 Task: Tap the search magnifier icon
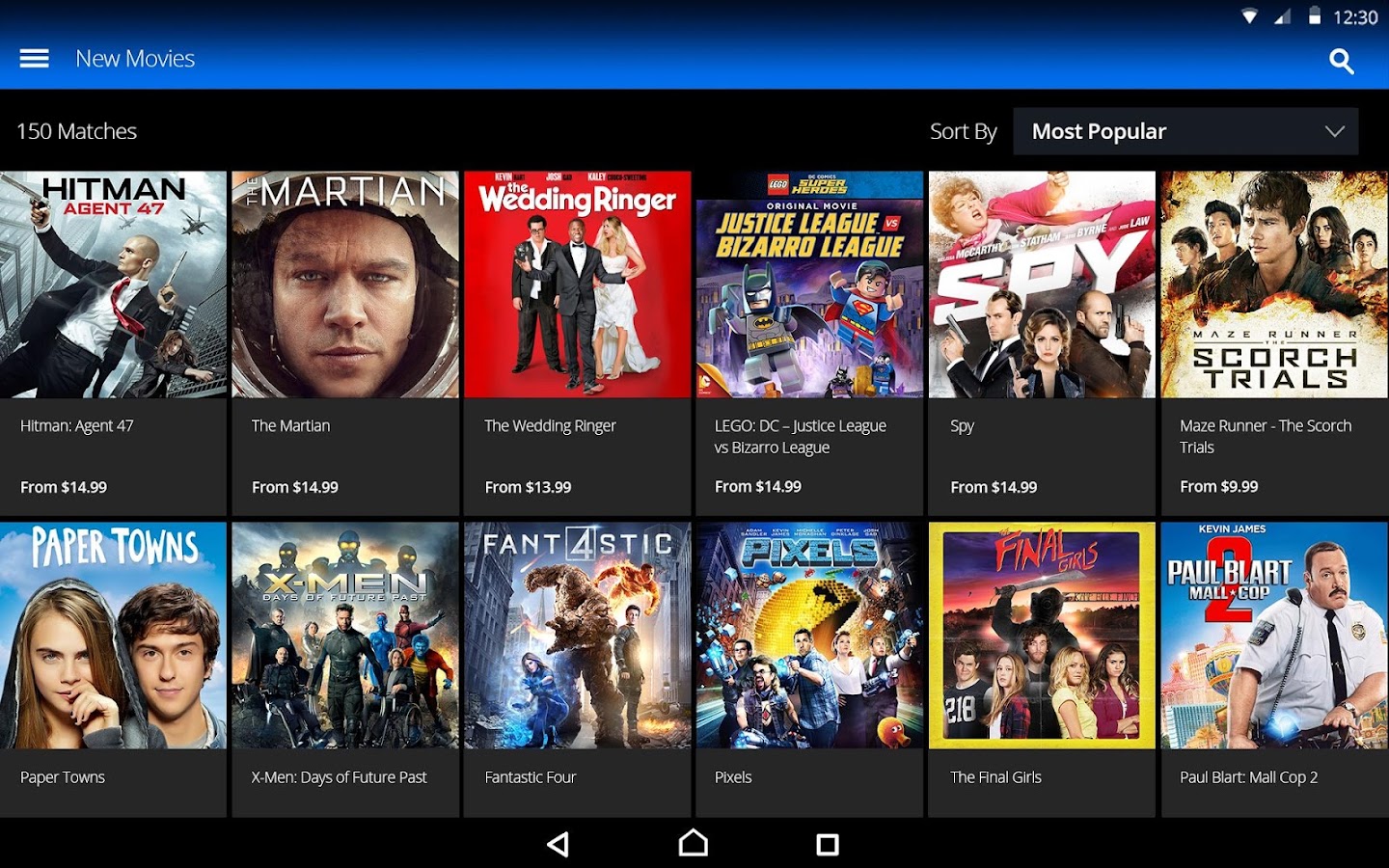coord(1341,62)
